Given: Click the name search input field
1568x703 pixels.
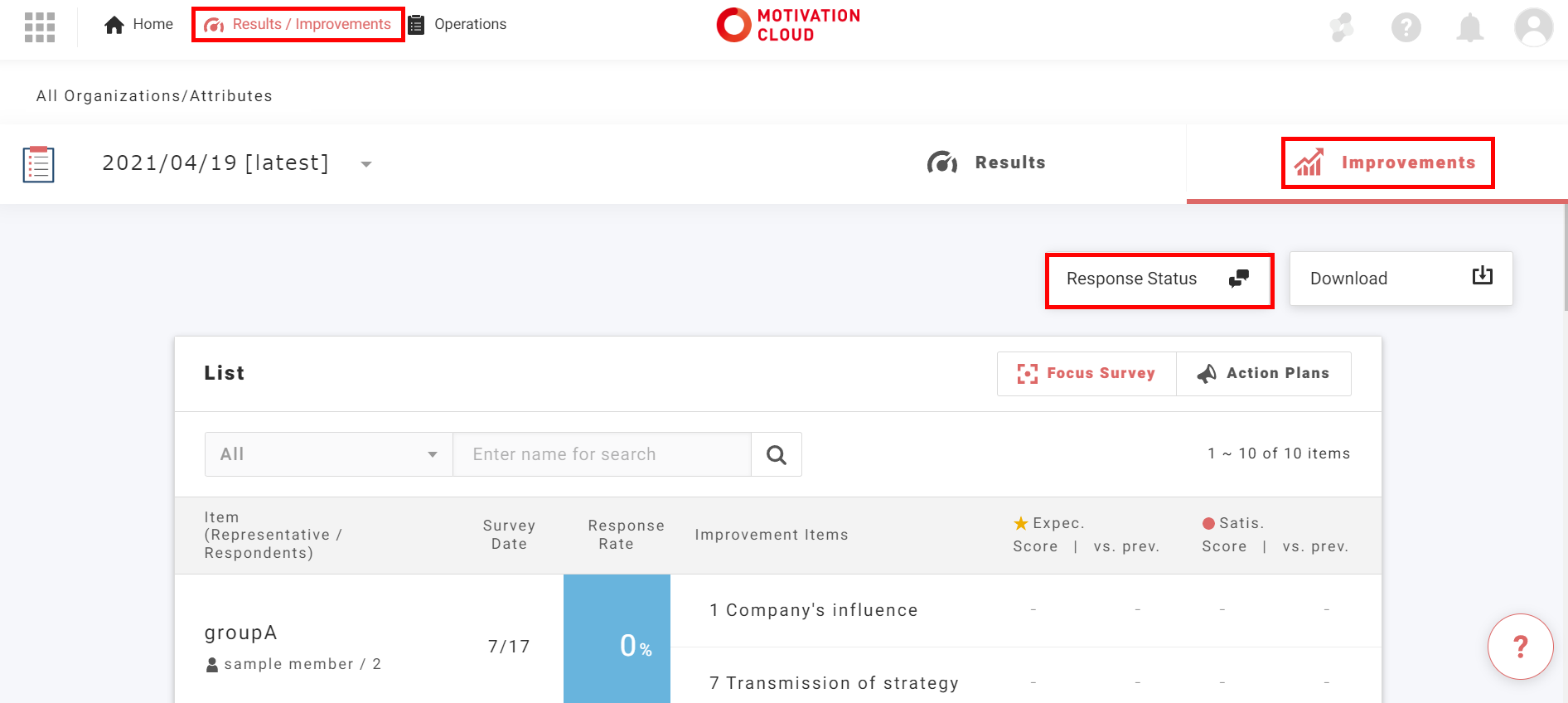Looking at the screenshot, I should click(602, 454).
